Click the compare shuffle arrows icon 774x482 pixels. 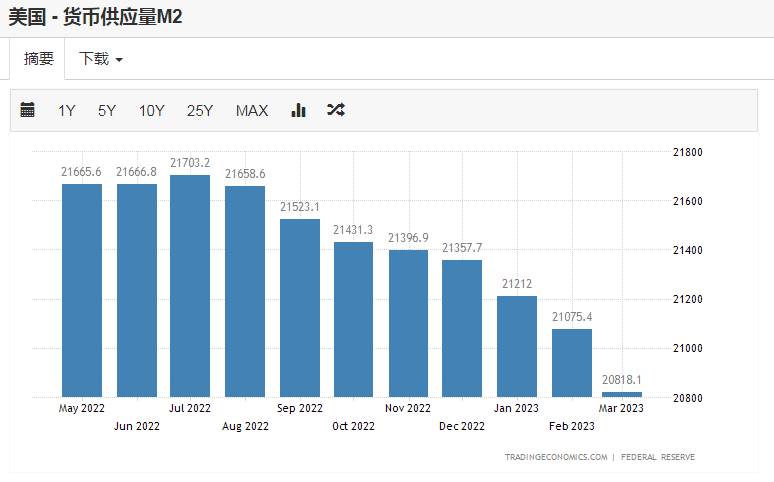pos(336,110)
